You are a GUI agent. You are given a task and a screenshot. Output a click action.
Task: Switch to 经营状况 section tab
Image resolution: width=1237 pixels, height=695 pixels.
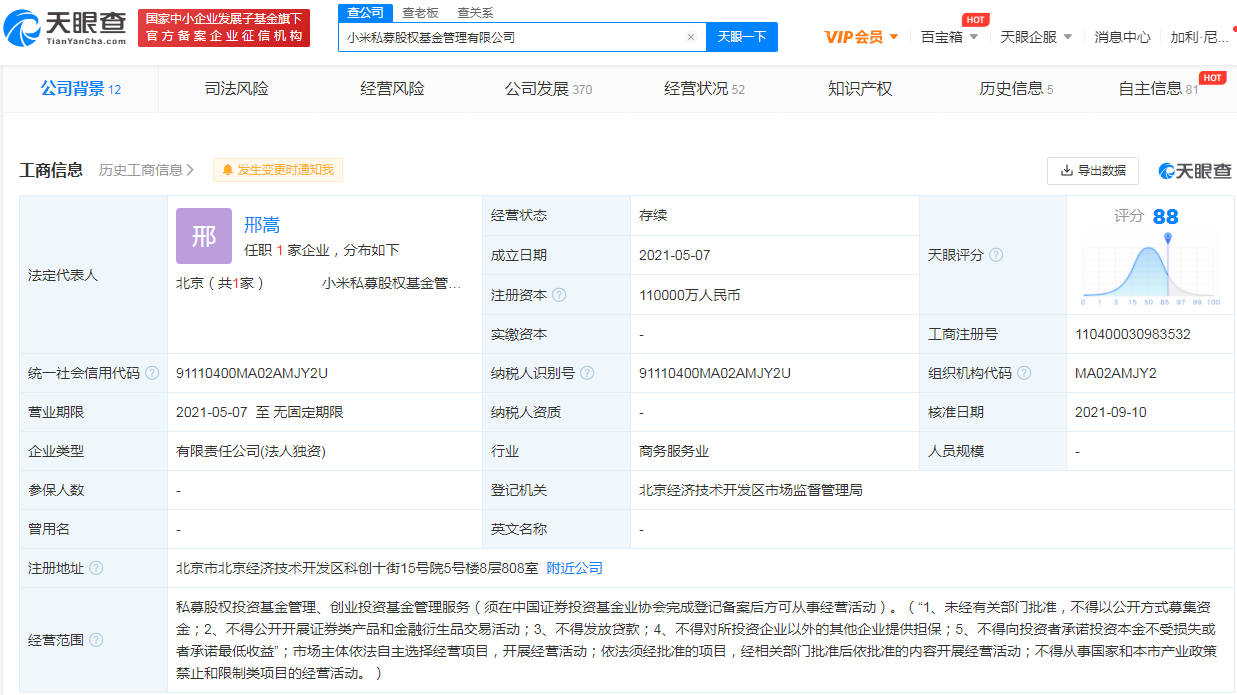tap(704, 89)
